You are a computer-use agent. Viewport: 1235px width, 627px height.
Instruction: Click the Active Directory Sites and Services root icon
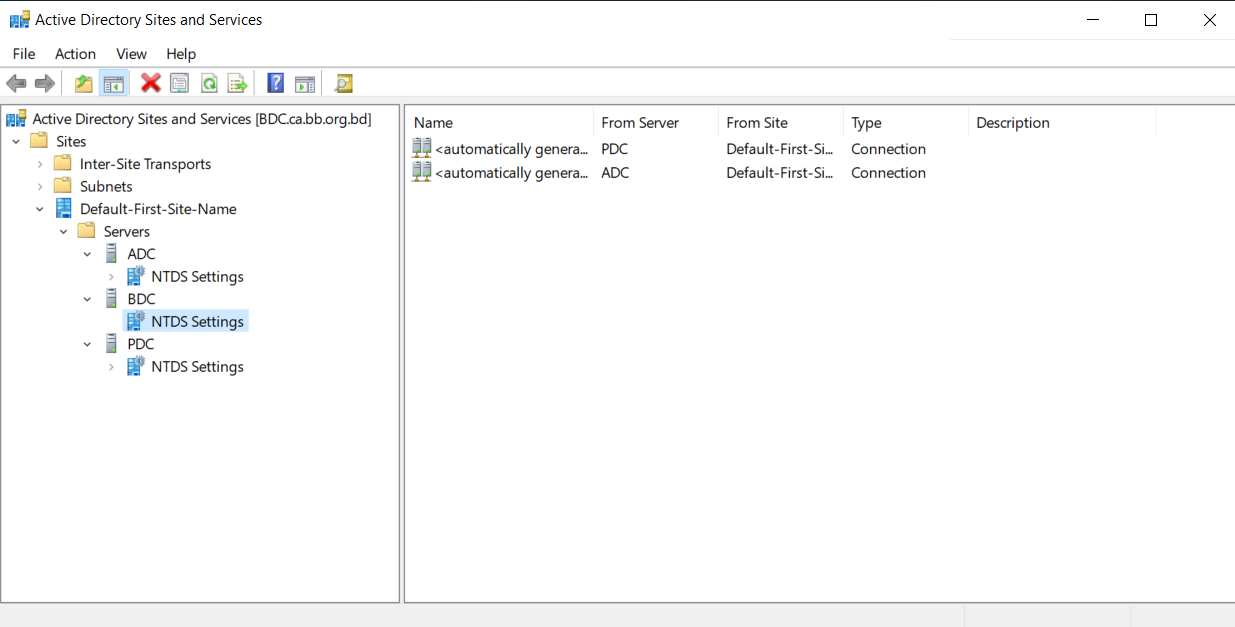click(x=16, y=119)
